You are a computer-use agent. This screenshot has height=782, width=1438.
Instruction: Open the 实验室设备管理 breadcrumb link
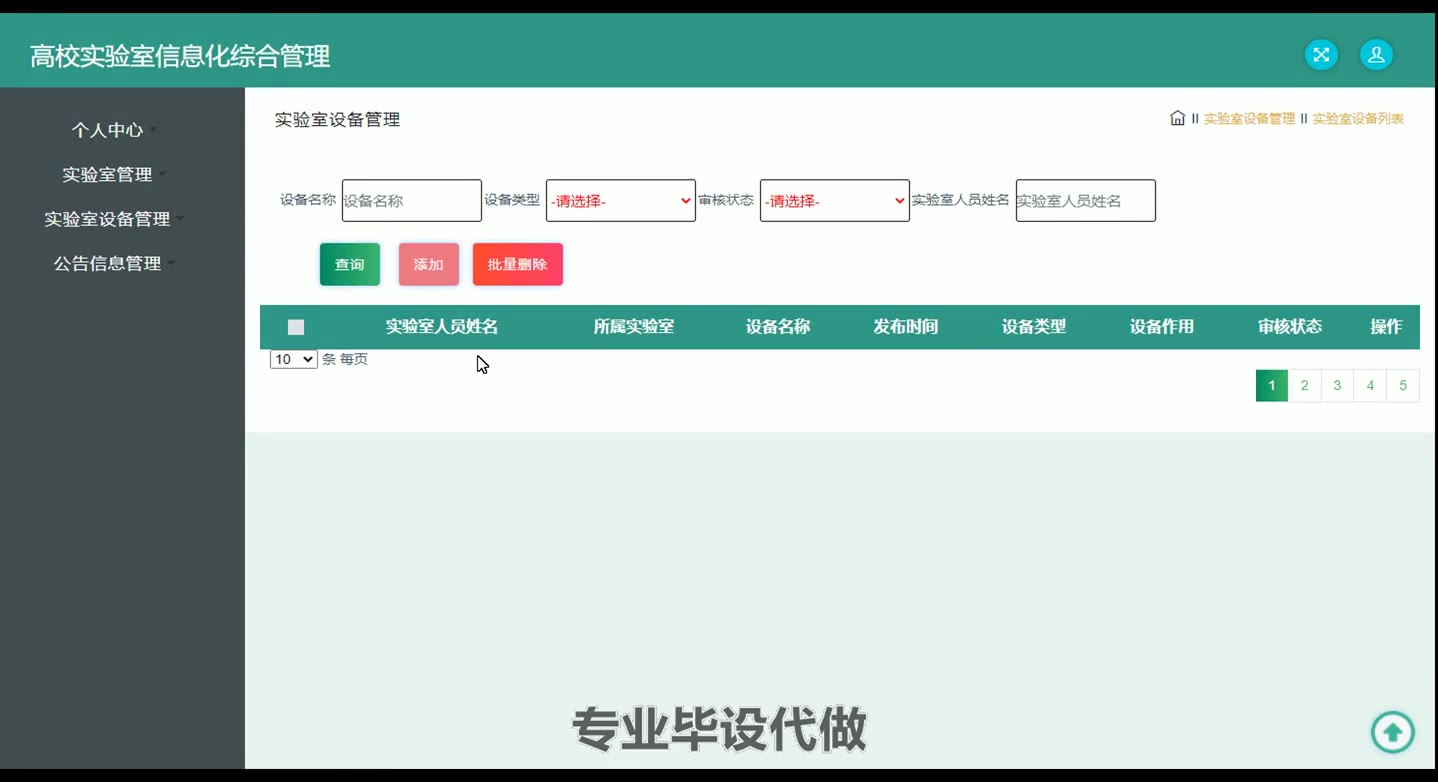click(x=1249, y=119)
